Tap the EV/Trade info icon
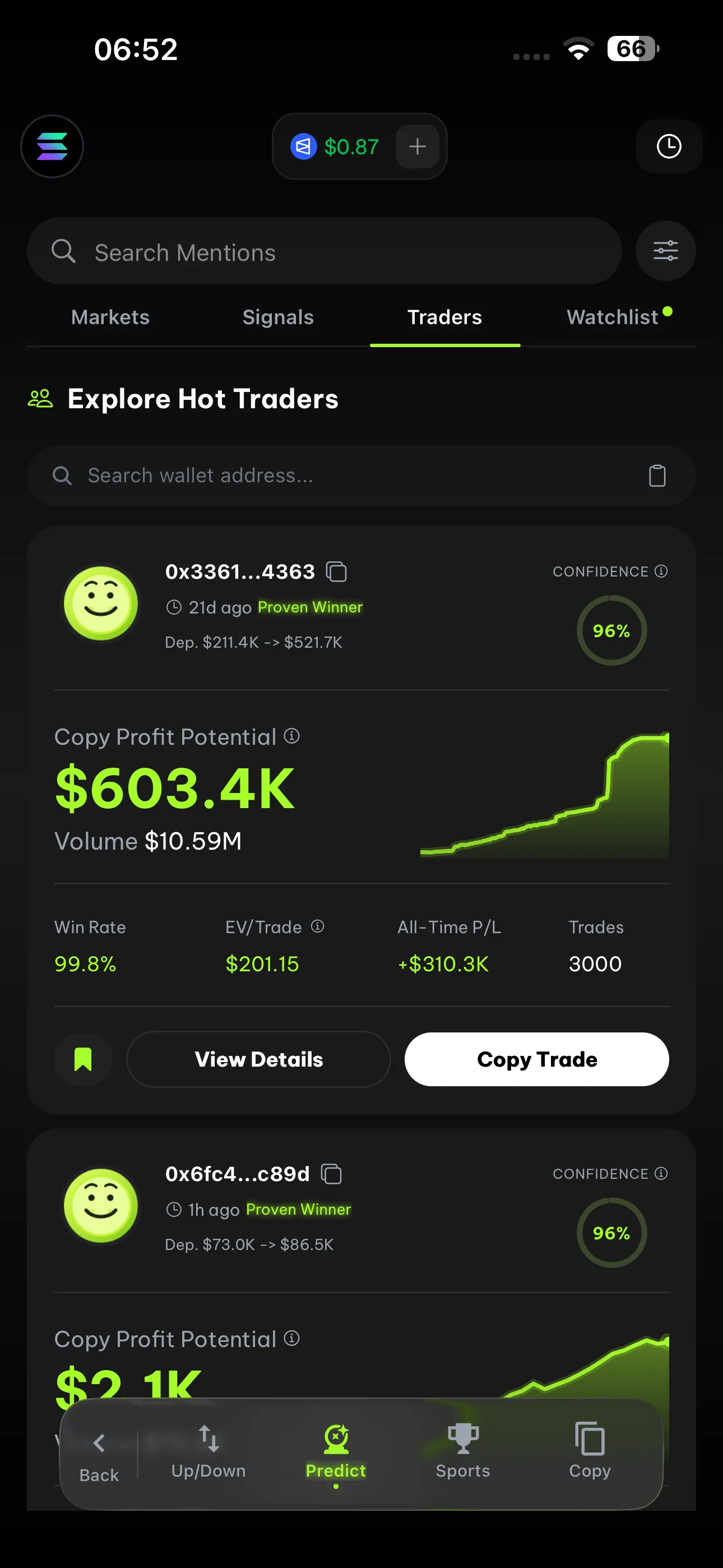This screenshot has height=1568, width=723. (317, 926)
